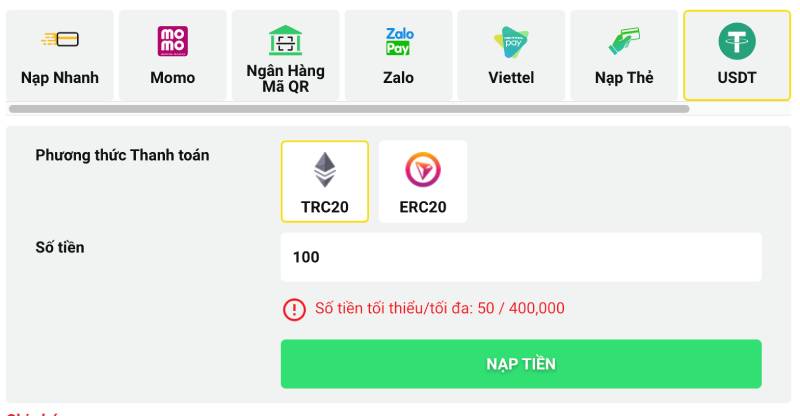Open the Ngân Hàng Mã QR tab label

point(285,78)
